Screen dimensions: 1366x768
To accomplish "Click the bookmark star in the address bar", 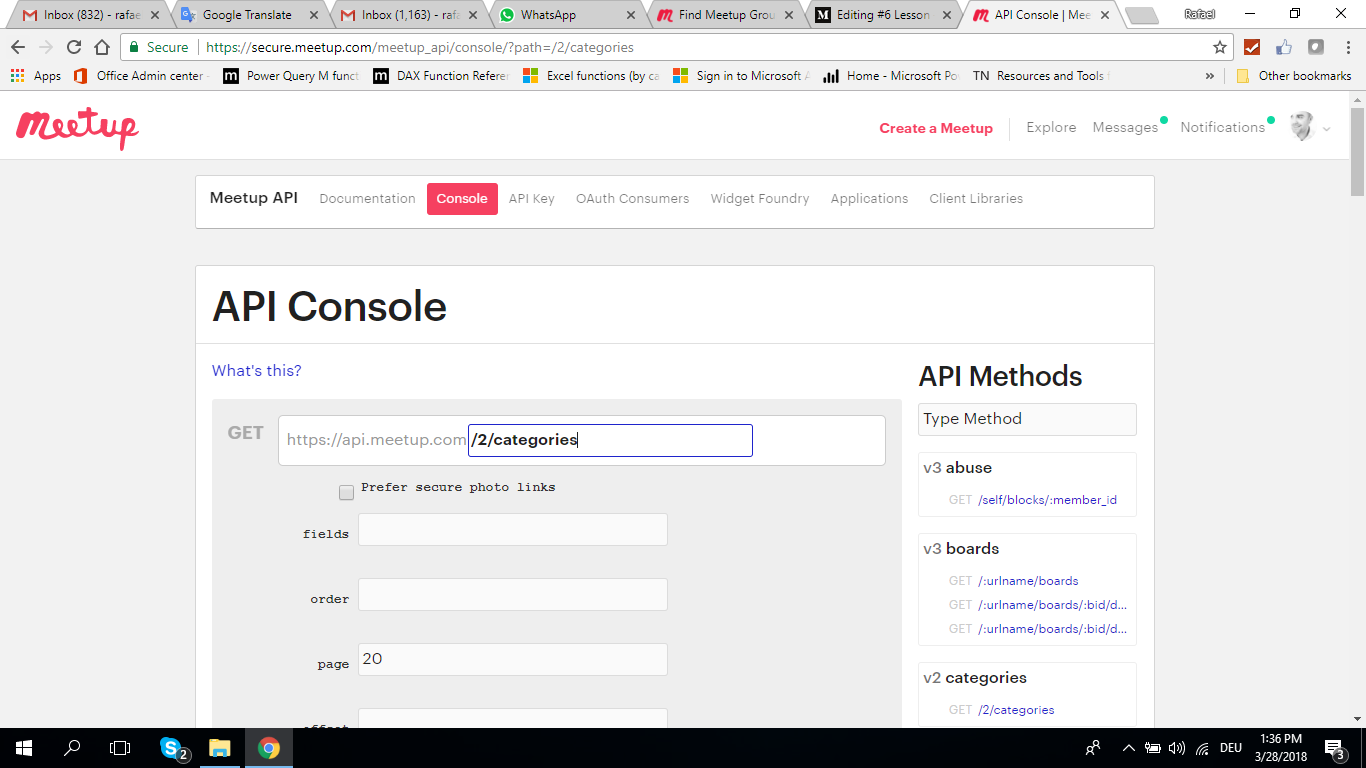I will point(1220,47).
